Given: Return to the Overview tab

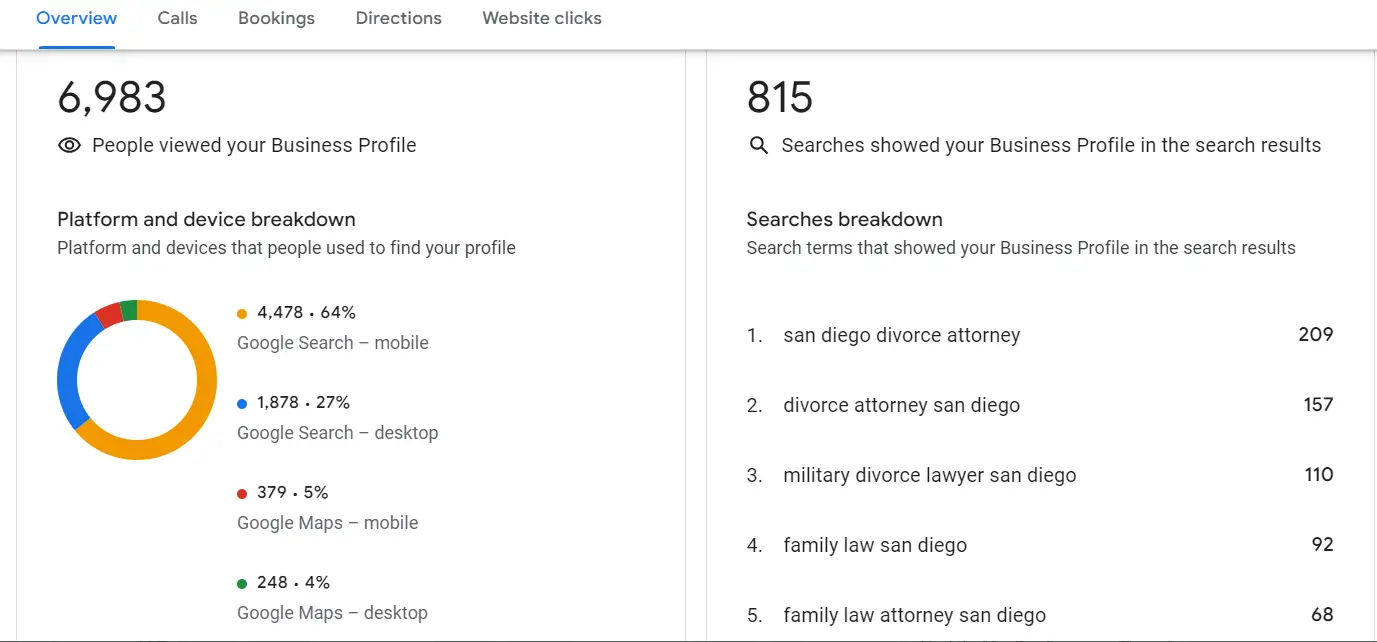Looking at the screenshot, I should coord(76,18).
